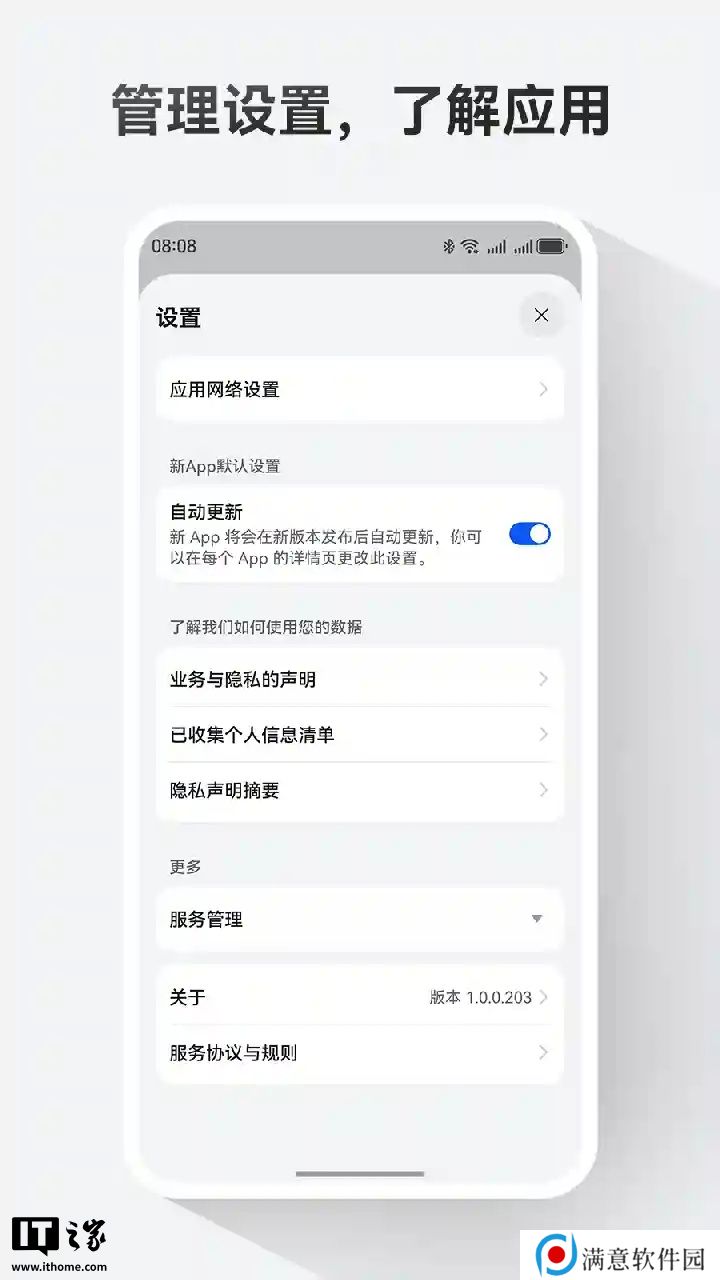Open the 关于 entry
Viewport: 720px width, 1280px height.
click(360, 997)
